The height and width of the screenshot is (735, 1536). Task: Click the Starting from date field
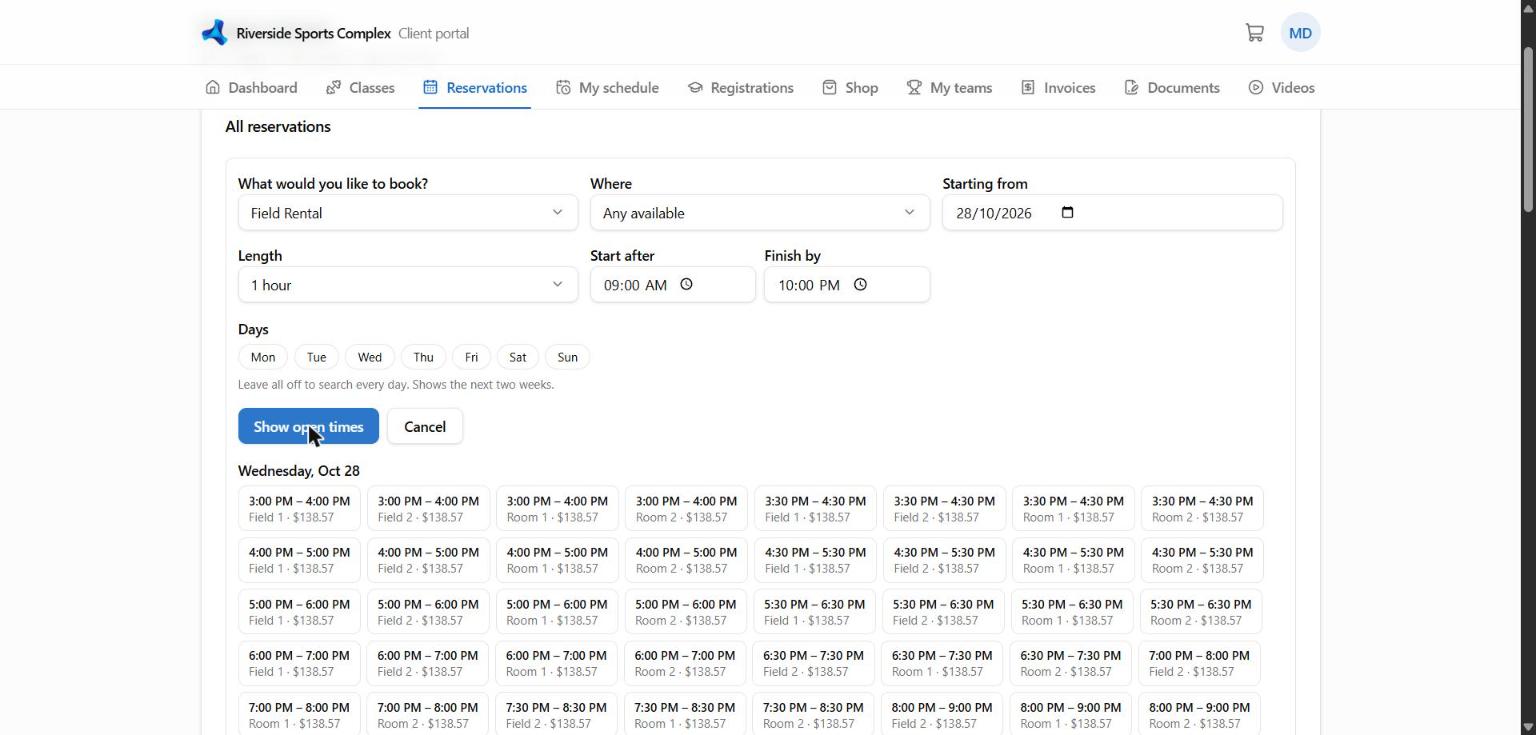click(1112, 213)
